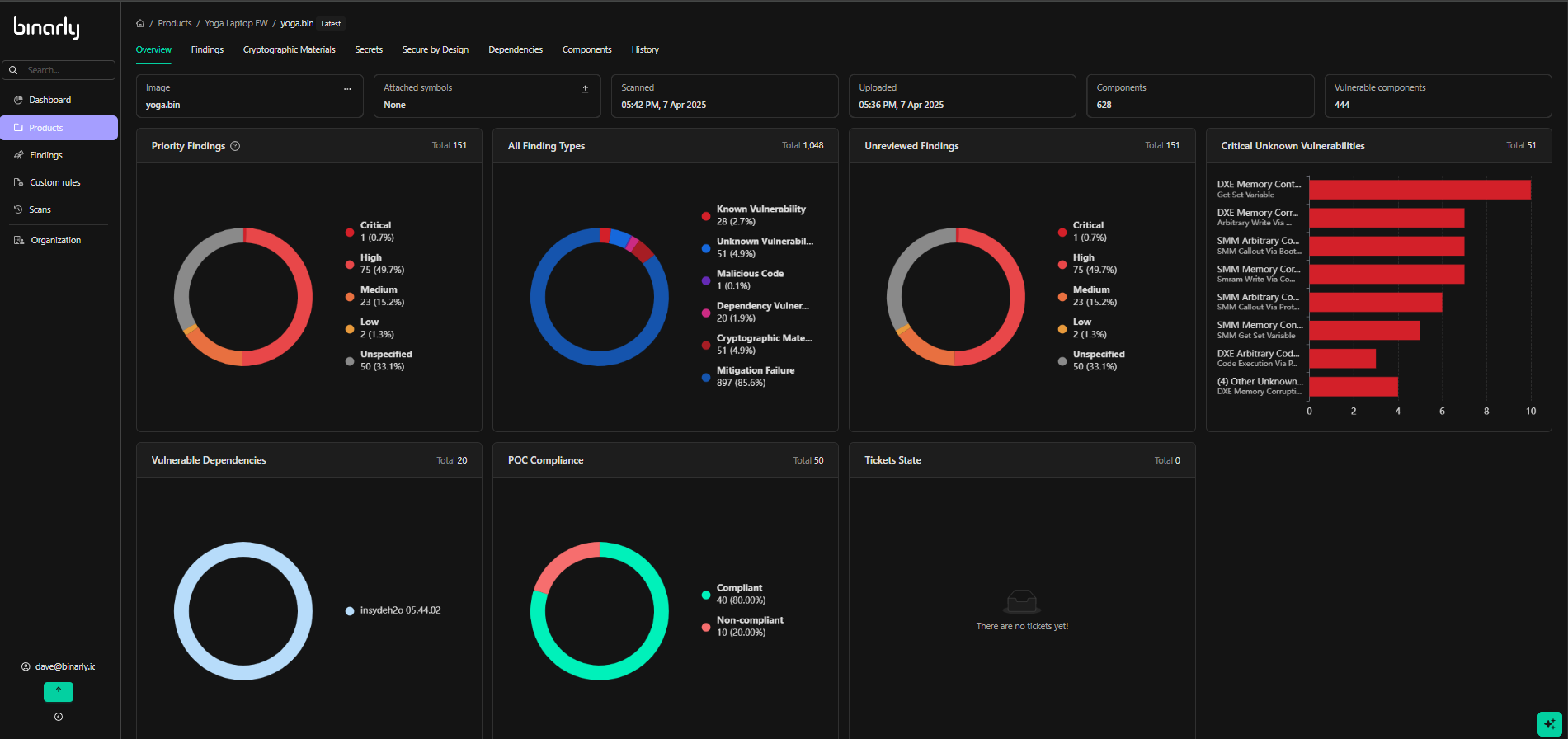
Task: Click the home icon in breadcrumb
Action: pos(140,23)
